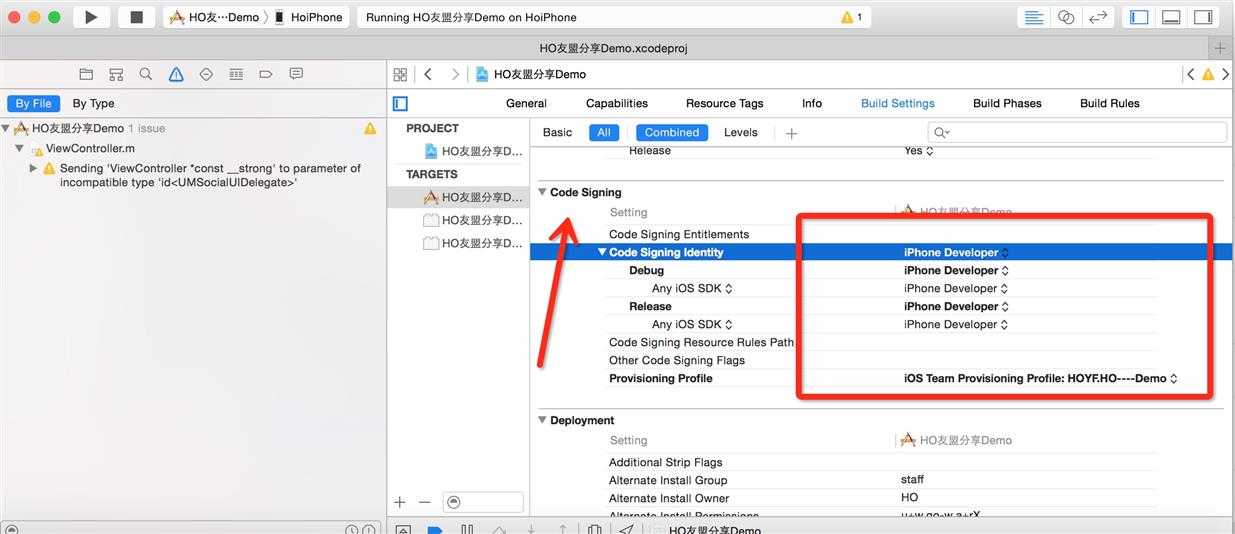
Task: Select the By File filter
Action: [34, 103]
